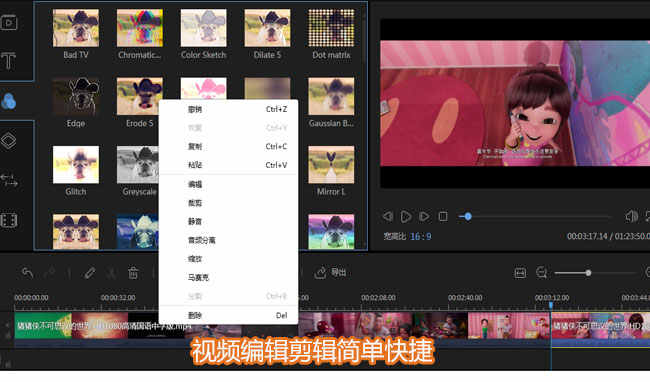Click the fit-timeline icon beside zoom-out
The height and width of the screenshot is (382, 650).
(x=520, y=273)
